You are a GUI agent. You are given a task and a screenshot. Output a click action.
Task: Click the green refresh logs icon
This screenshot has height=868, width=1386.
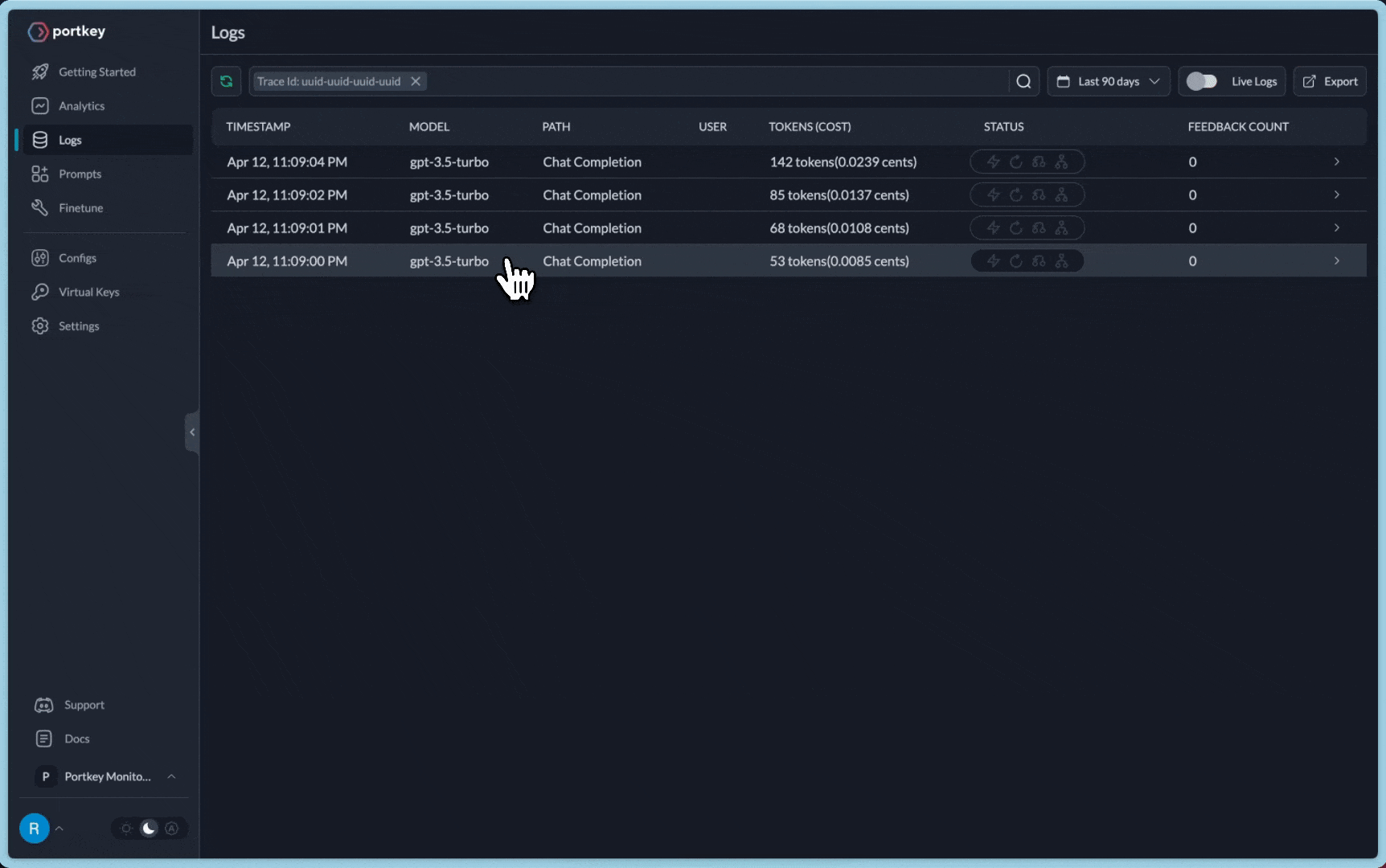pos(226,81)
